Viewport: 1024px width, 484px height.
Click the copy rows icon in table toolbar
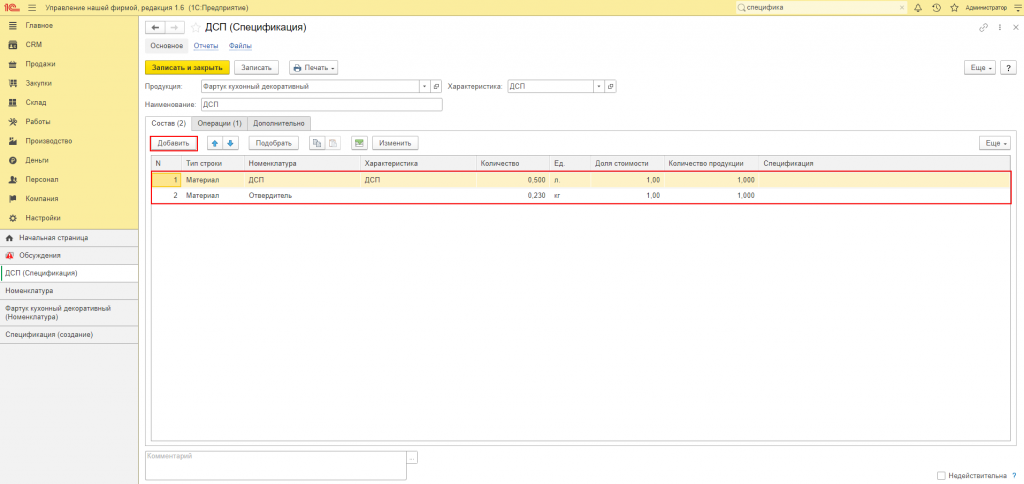[x=317, y=143]
